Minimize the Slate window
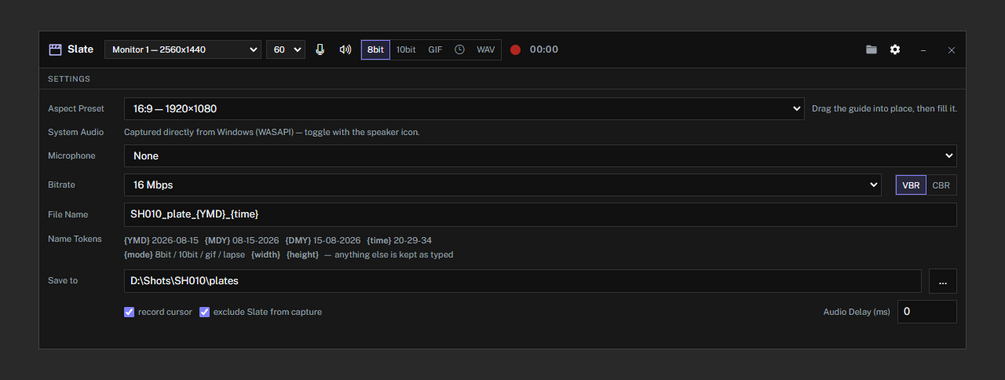The image size is (1005, 380). coord(923,50)
